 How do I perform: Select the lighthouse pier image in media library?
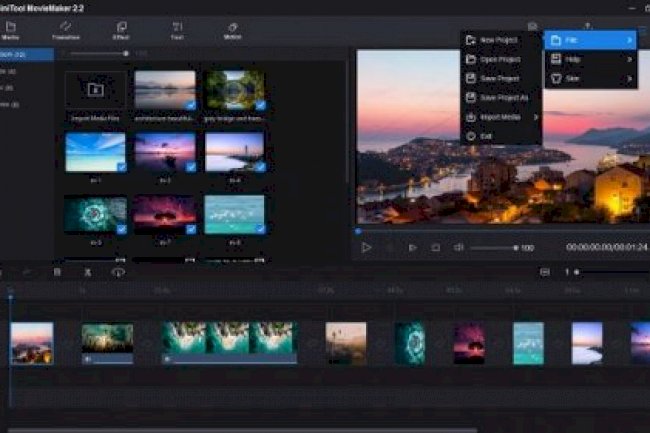(235, 152)
